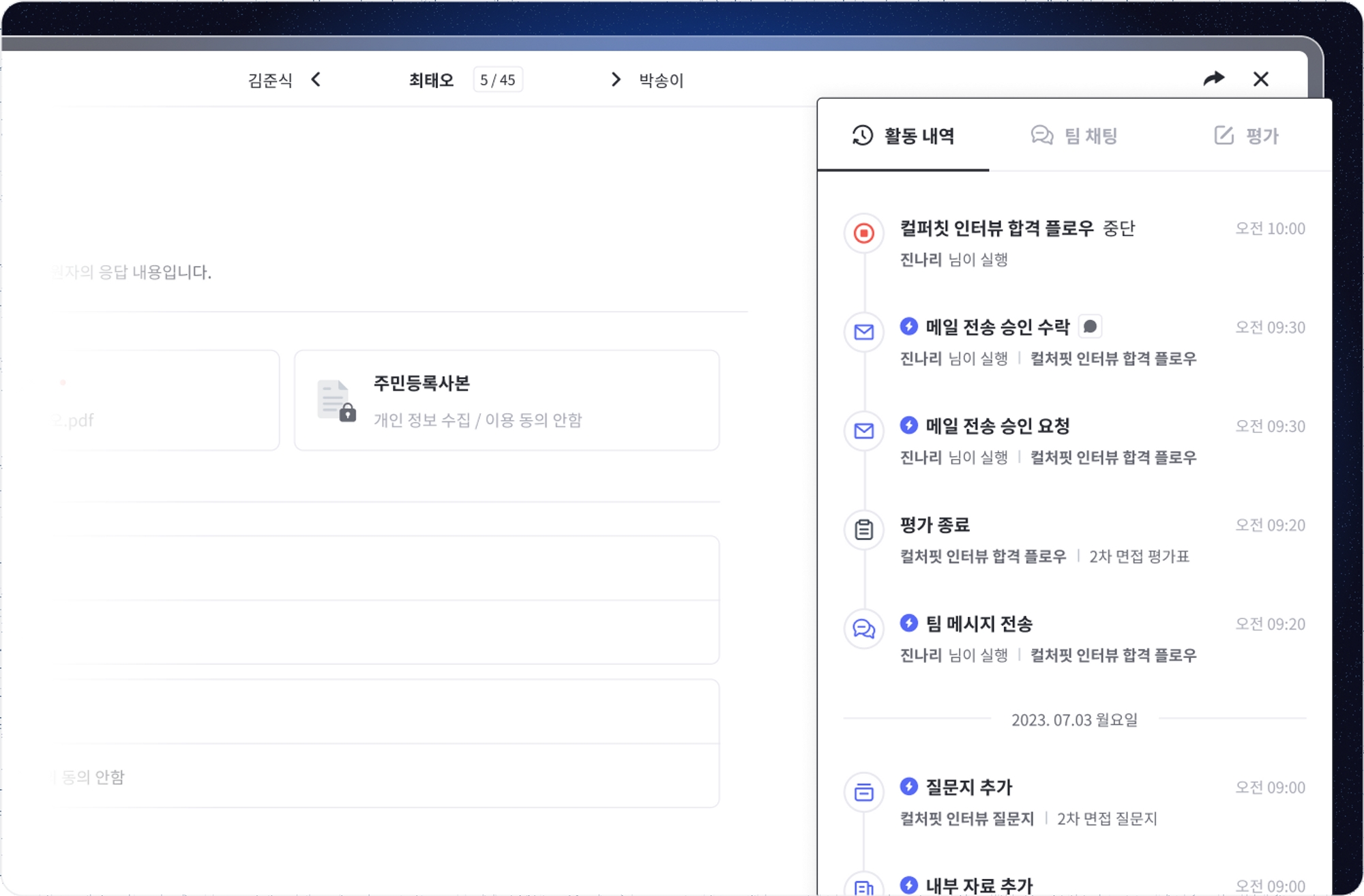Click previous applicant name 김준식

tap(270, 80)
